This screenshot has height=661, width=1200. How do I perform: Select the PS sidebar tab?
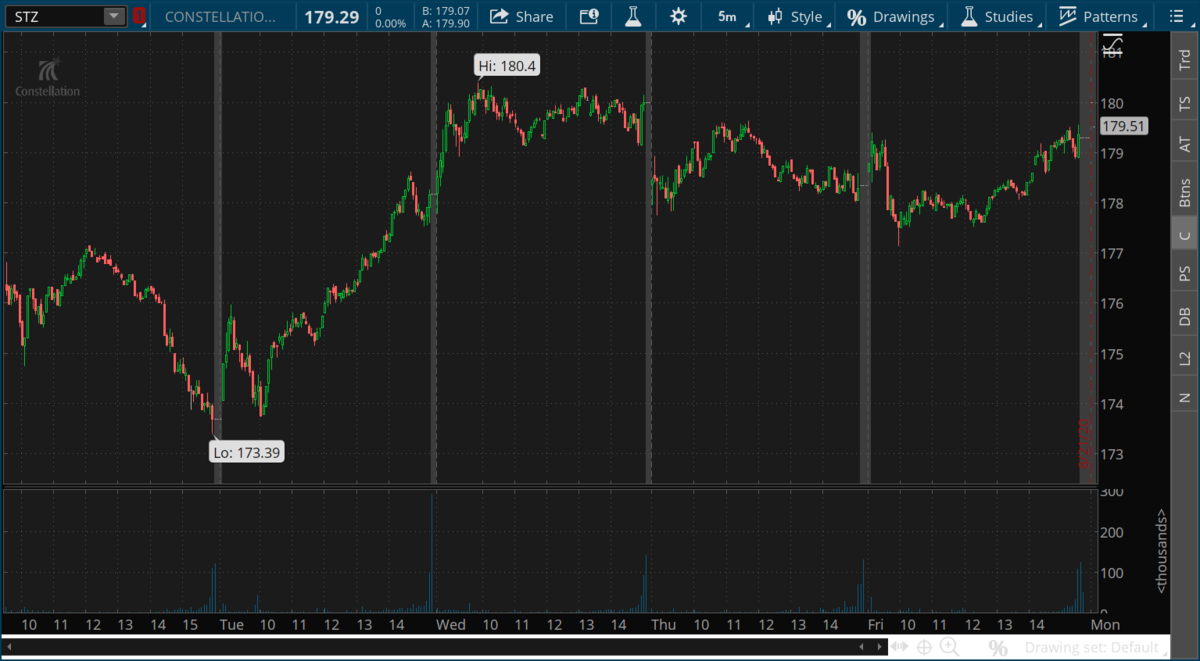tap(1185, 273)
